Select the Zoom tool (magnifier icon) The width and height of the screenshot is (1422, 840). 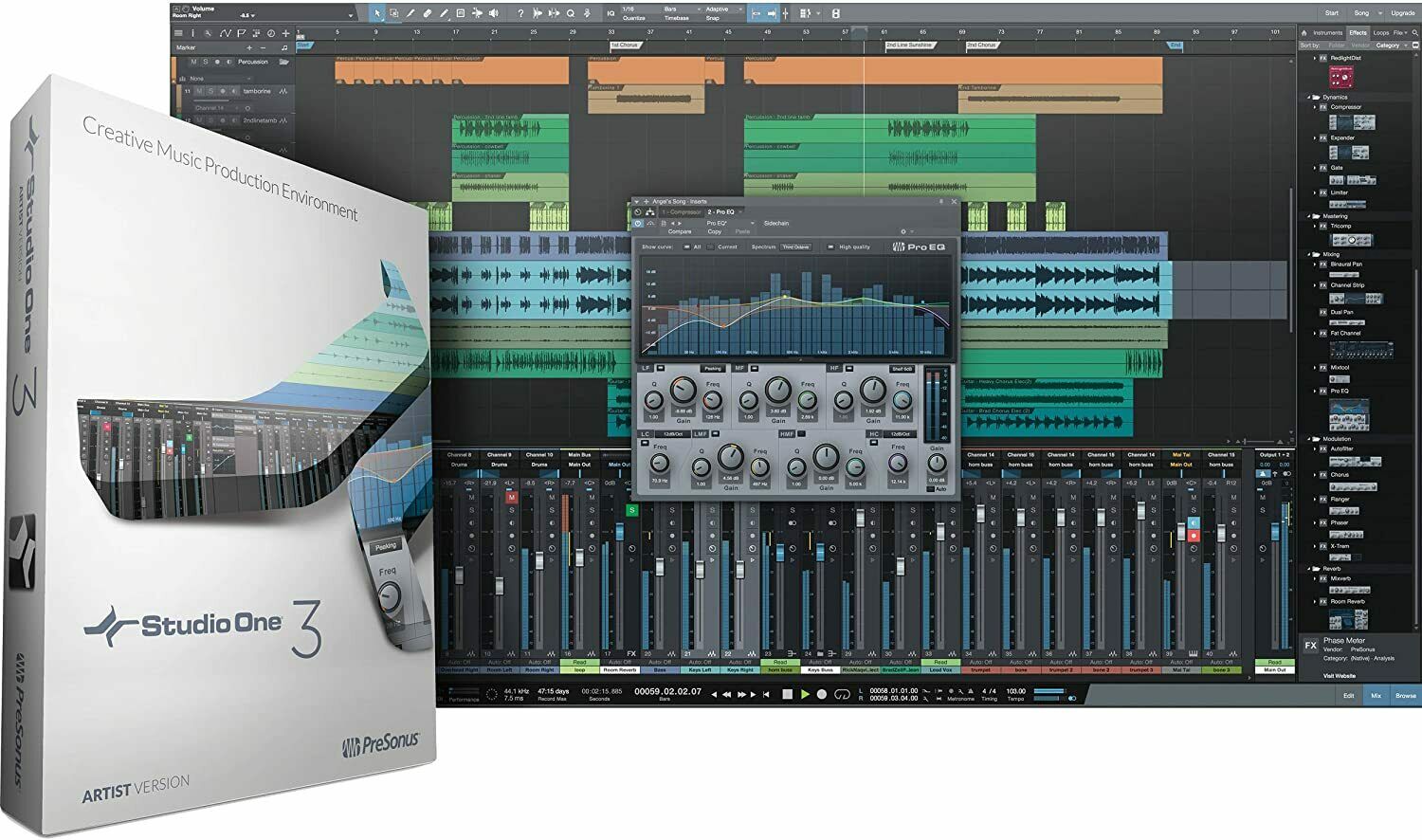coord(572,13)
